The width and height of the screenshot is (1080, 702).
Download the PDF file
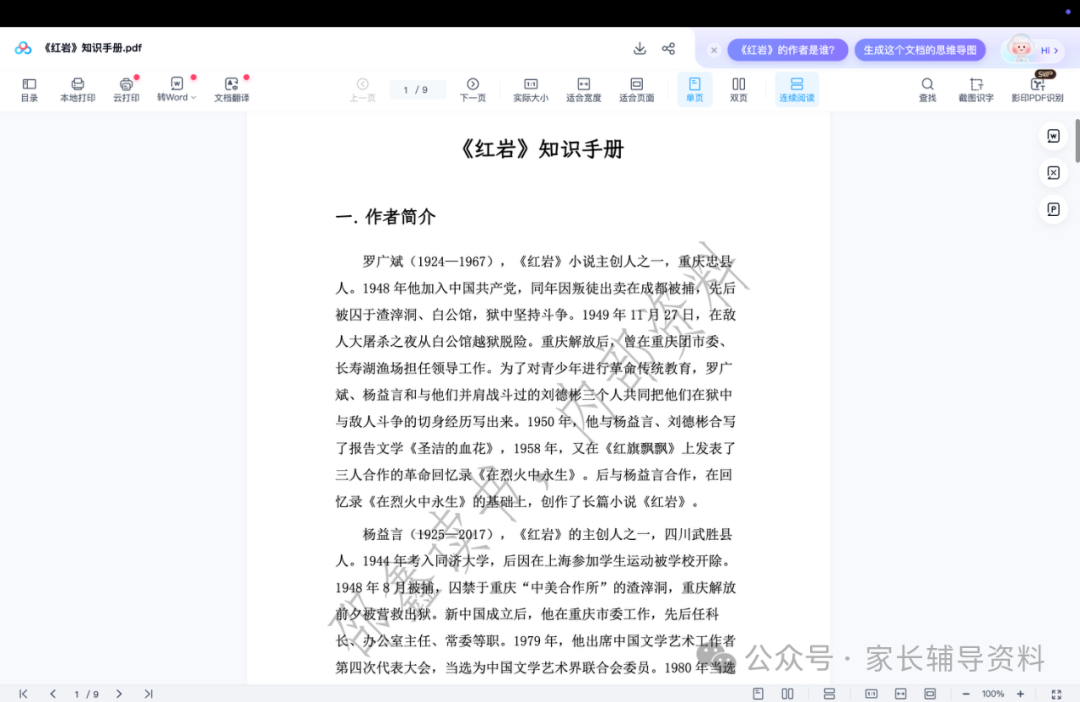[640, 48]
